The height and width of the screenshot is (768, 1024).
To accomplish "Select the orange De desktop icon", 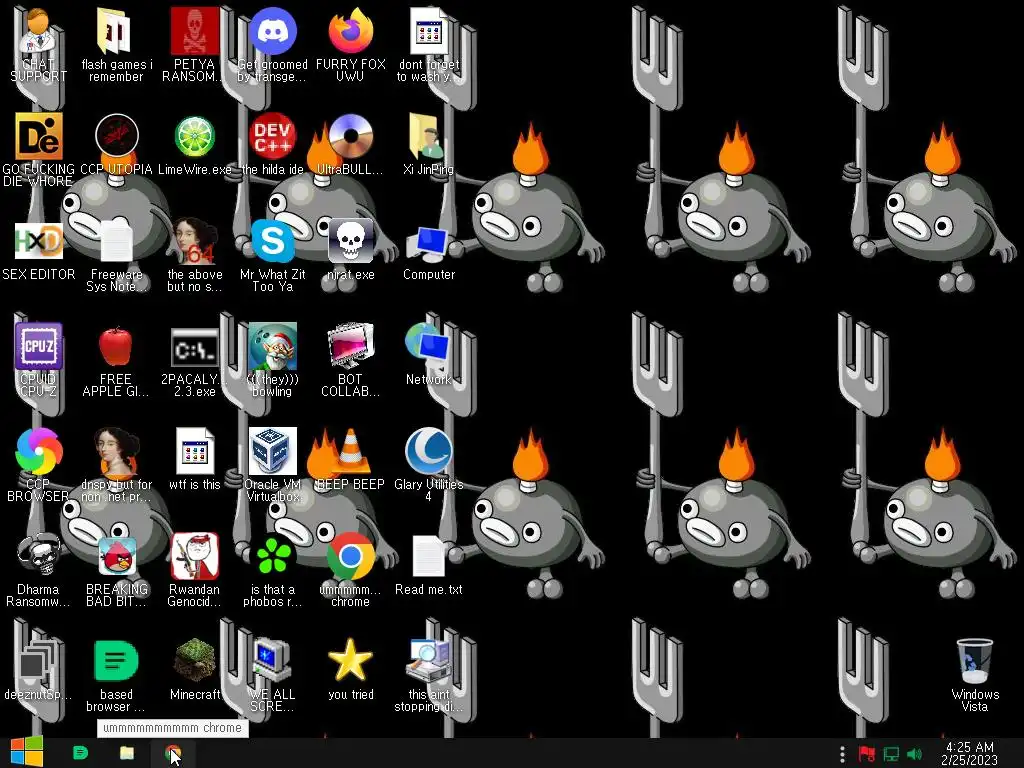I will coord(39,136).
